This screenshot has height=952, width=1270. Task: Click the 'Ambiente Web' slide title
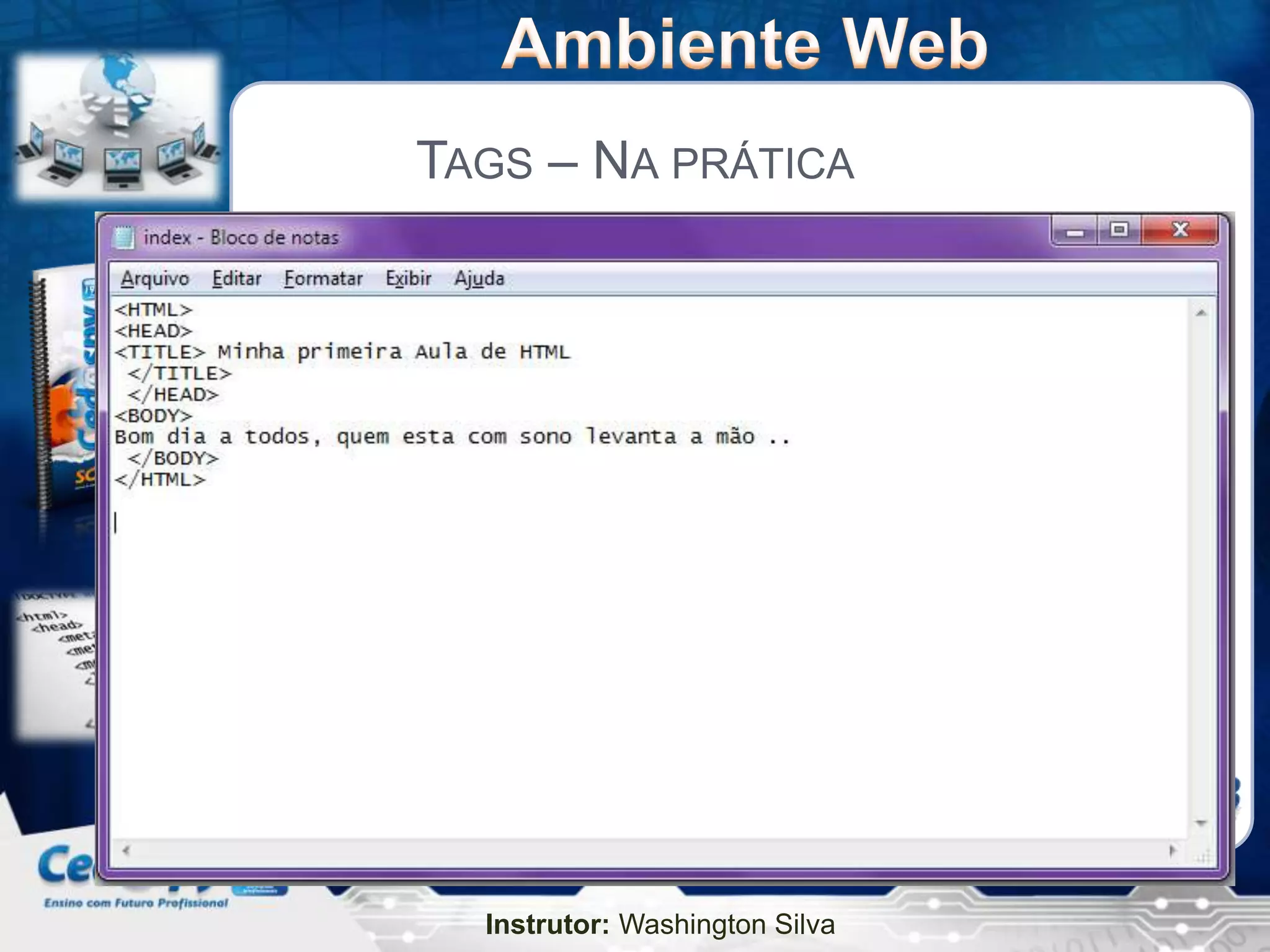744,45
